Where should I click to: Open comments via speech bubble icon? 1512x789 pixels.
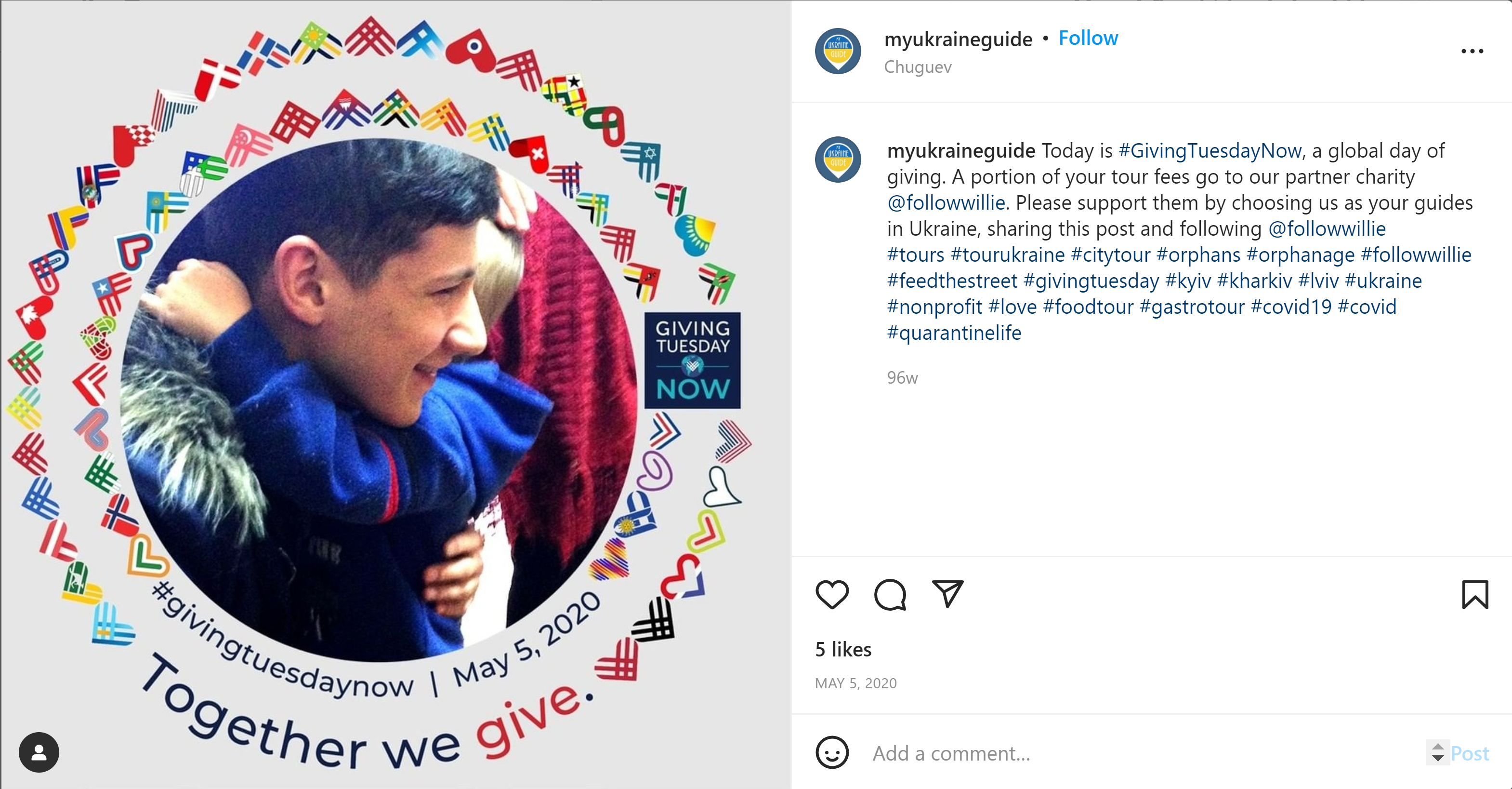(890, 595)
